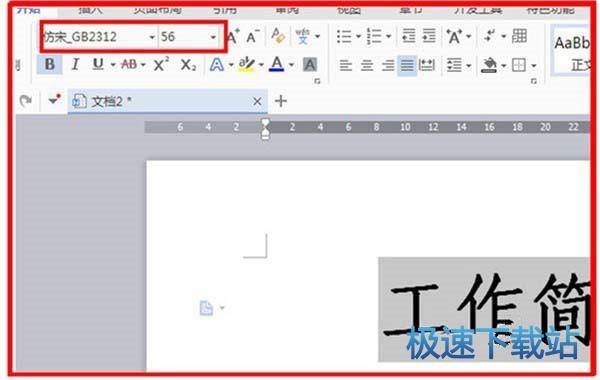Open the phonetic guide (pinyin) tool

point(303,36)
